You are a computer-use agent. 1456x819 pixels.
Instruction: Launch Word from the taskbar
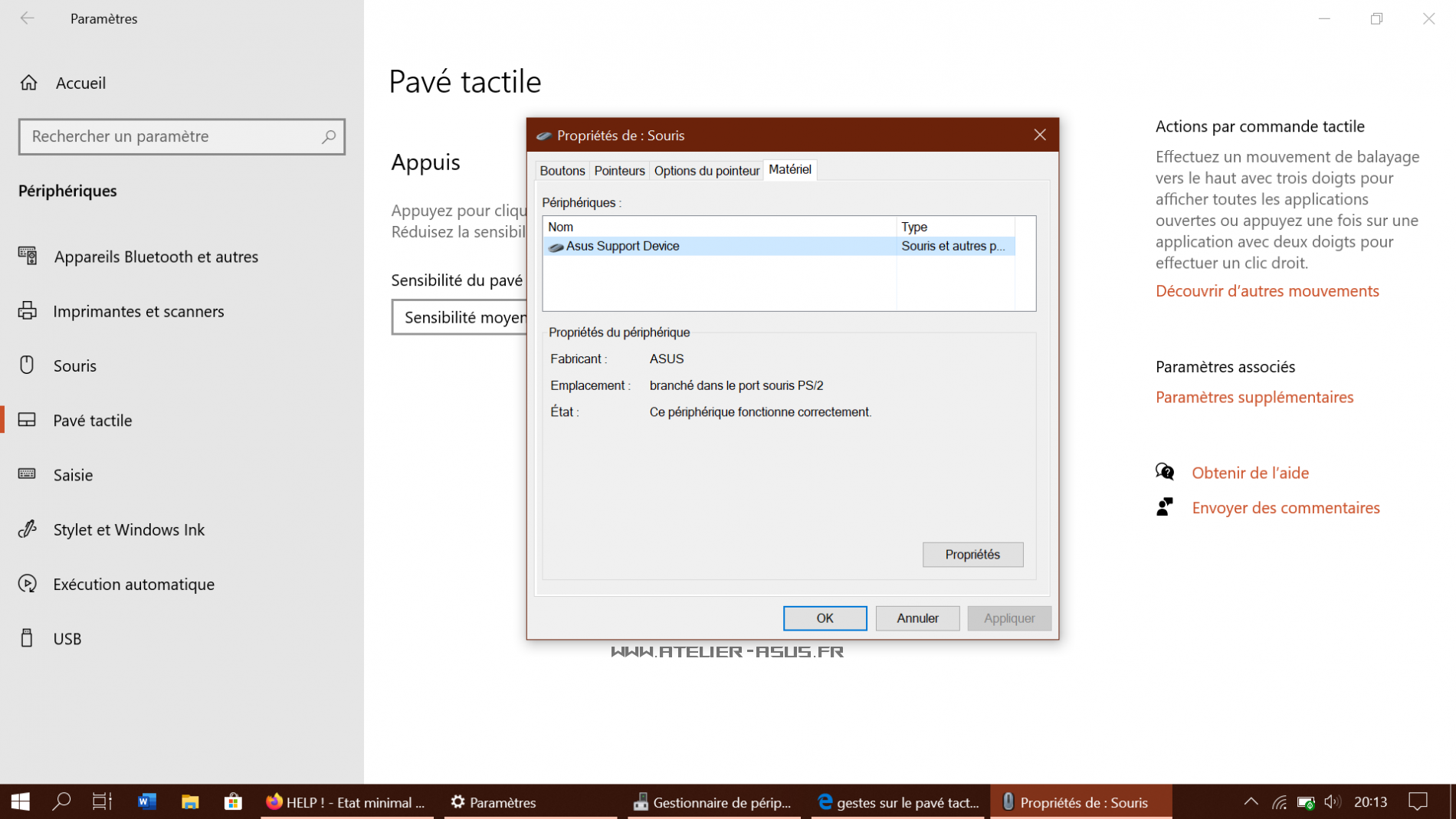pyautogui.click(x=146, y=801)
